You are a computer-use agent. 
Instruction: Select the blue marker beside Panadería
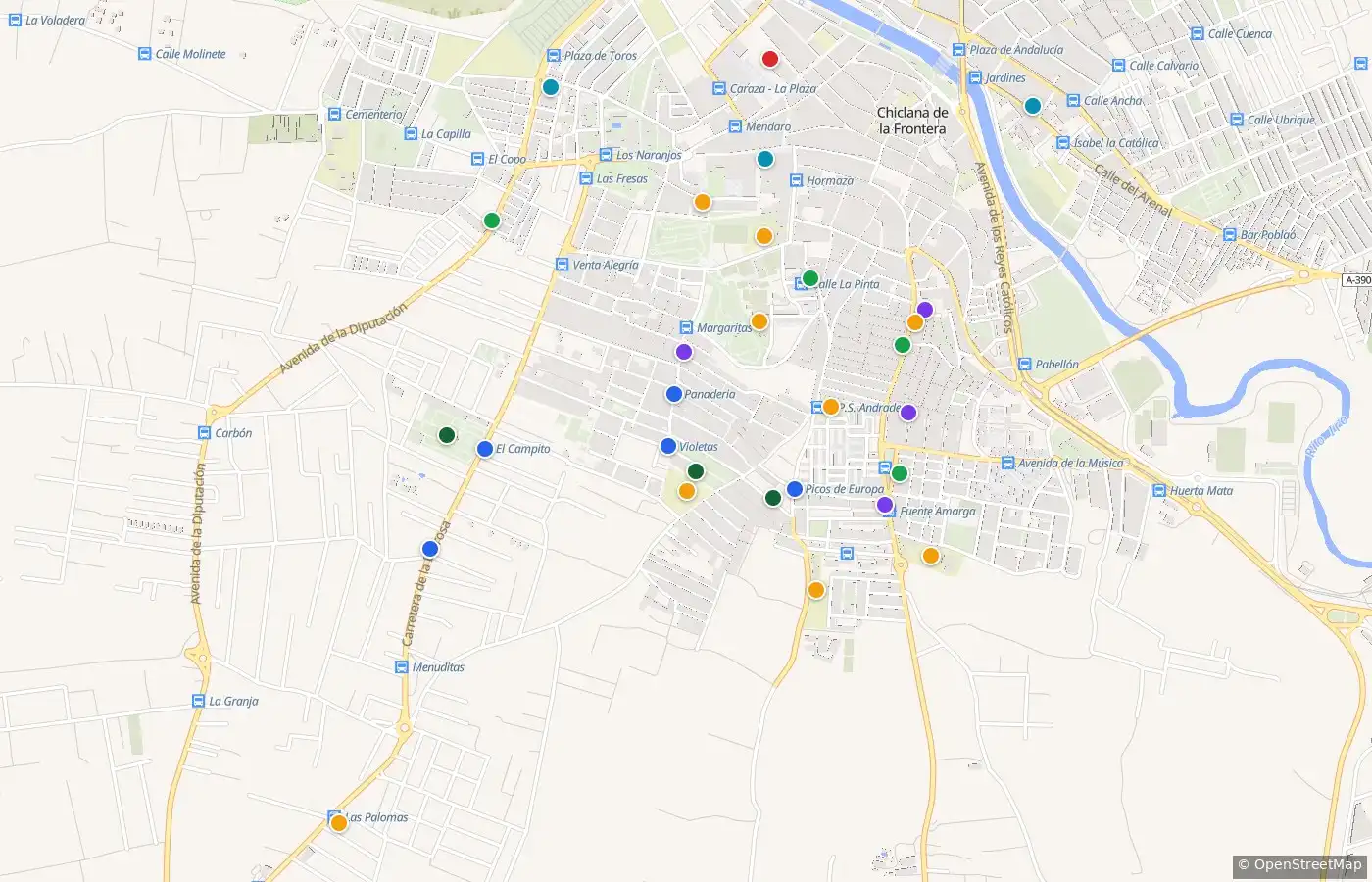point(674,394)
